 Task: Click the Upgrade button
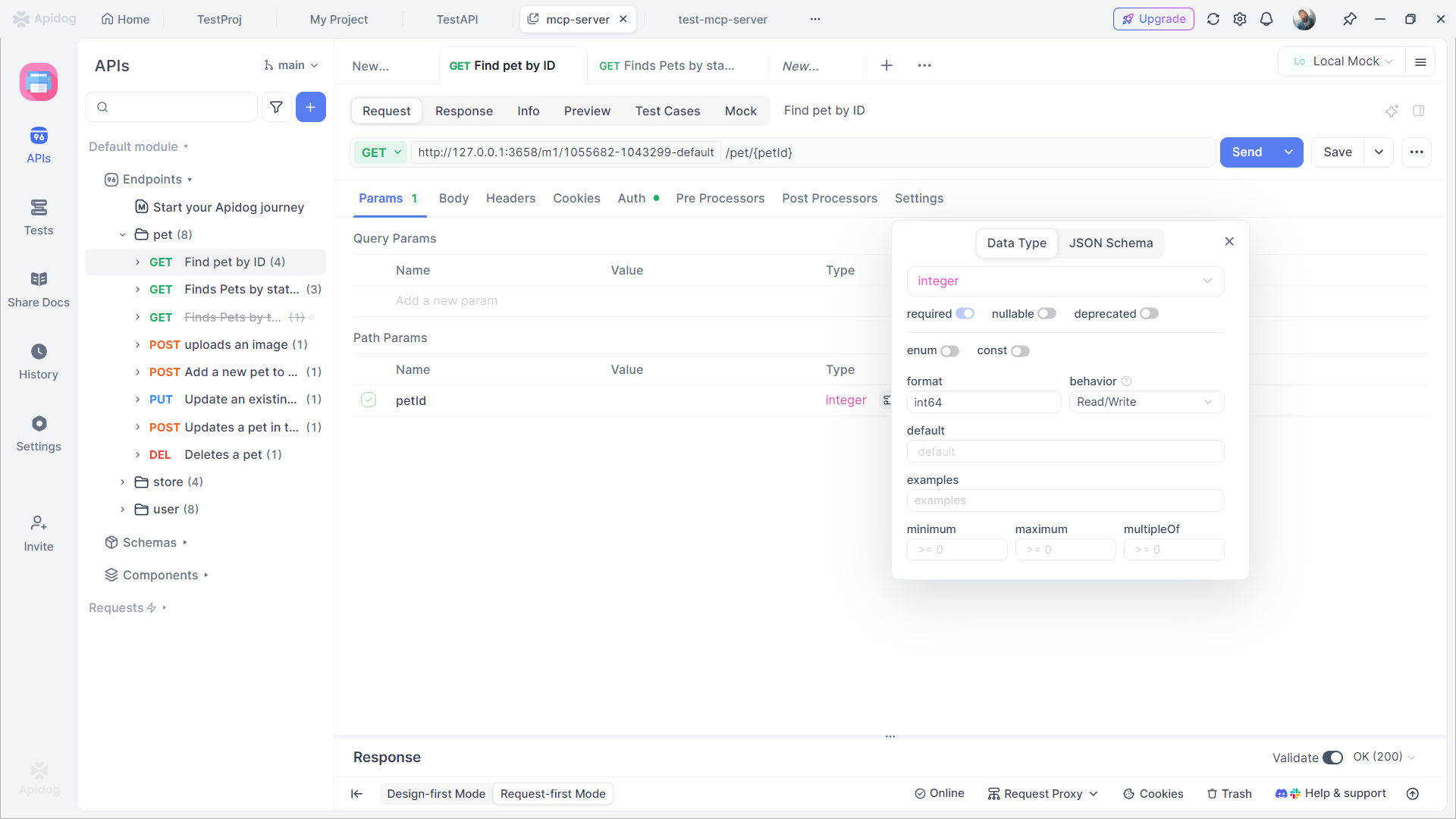pyautogui.click(x=1153, y=19)
